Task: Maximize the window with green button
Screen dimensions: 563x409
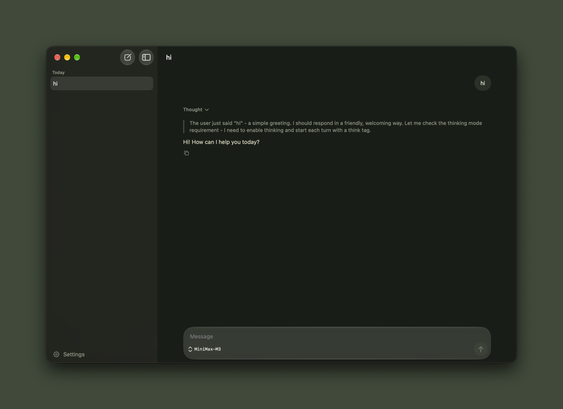Action: (77, 57)
